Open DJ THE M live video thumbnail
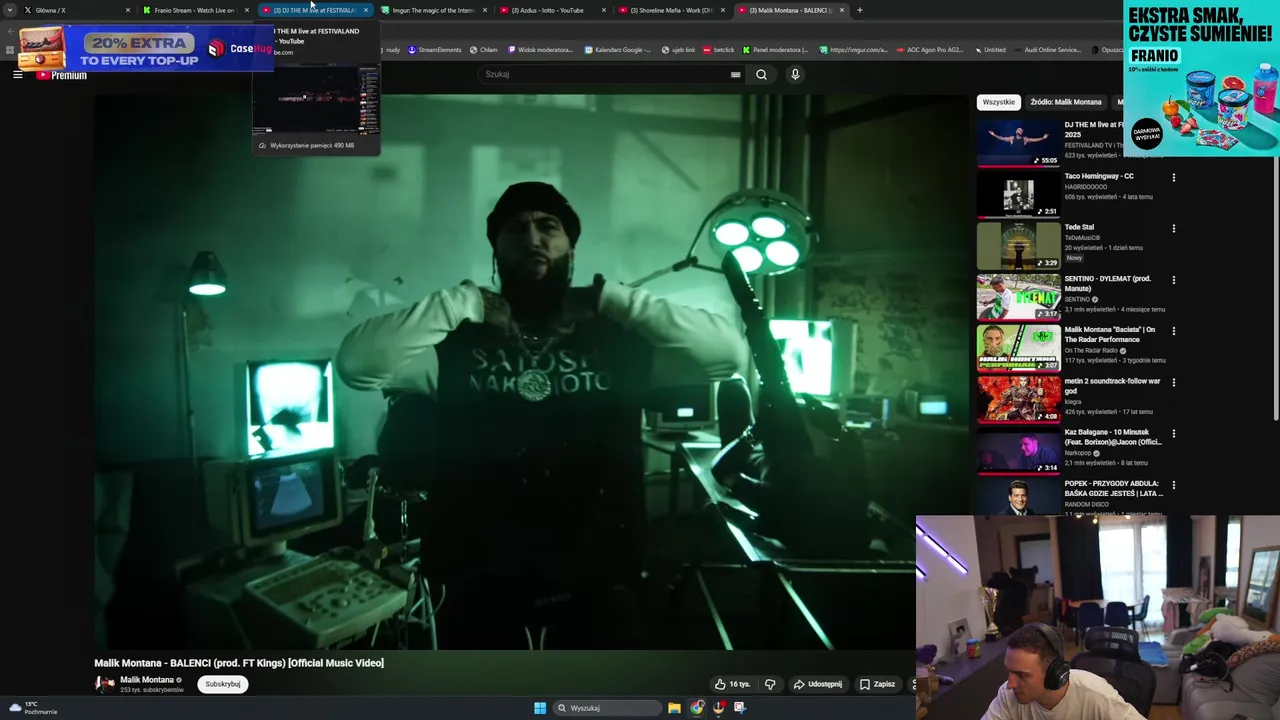 (1018, 142)
